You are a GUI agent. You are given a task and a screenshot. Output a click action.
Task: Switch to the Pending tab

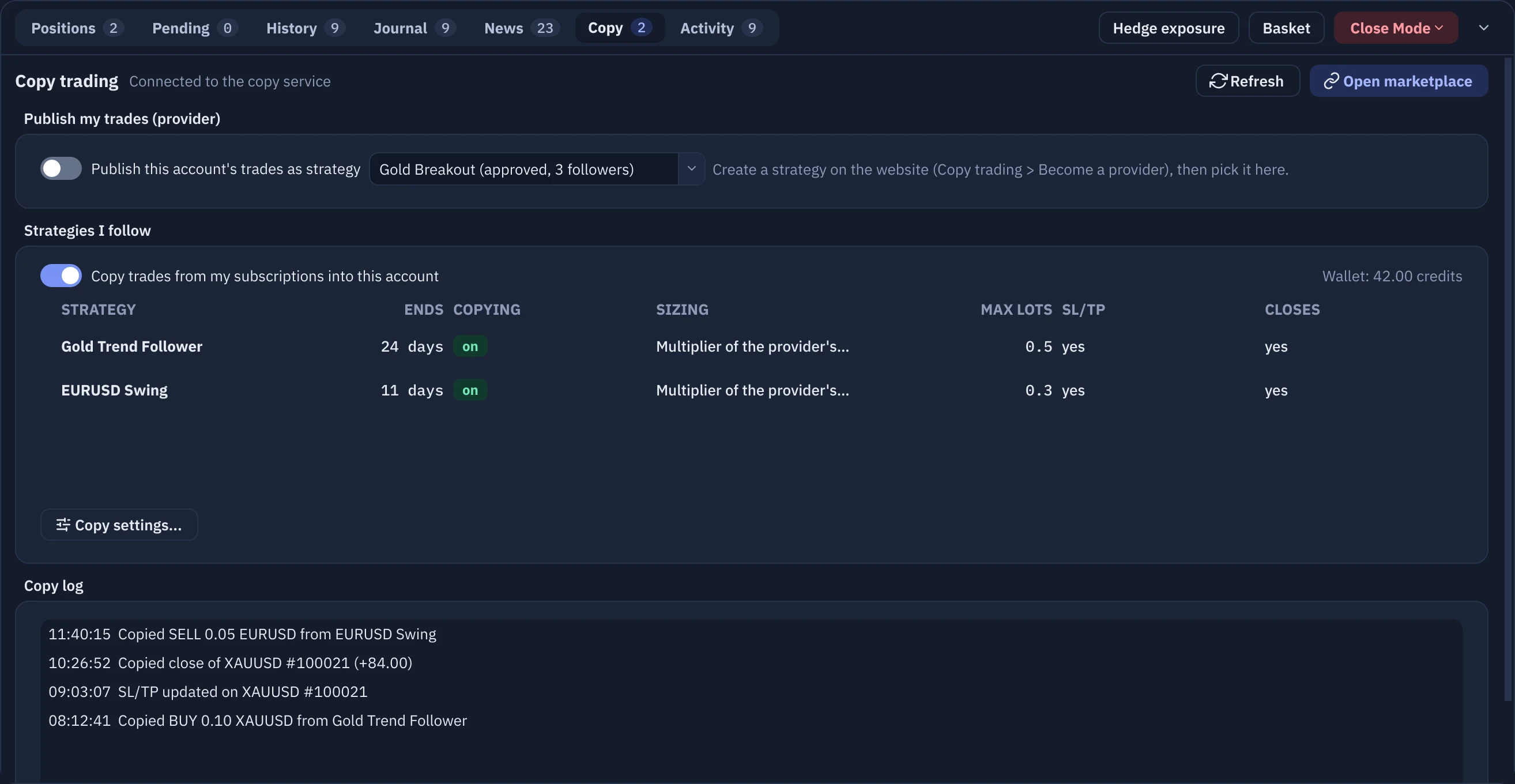[195, 28]
